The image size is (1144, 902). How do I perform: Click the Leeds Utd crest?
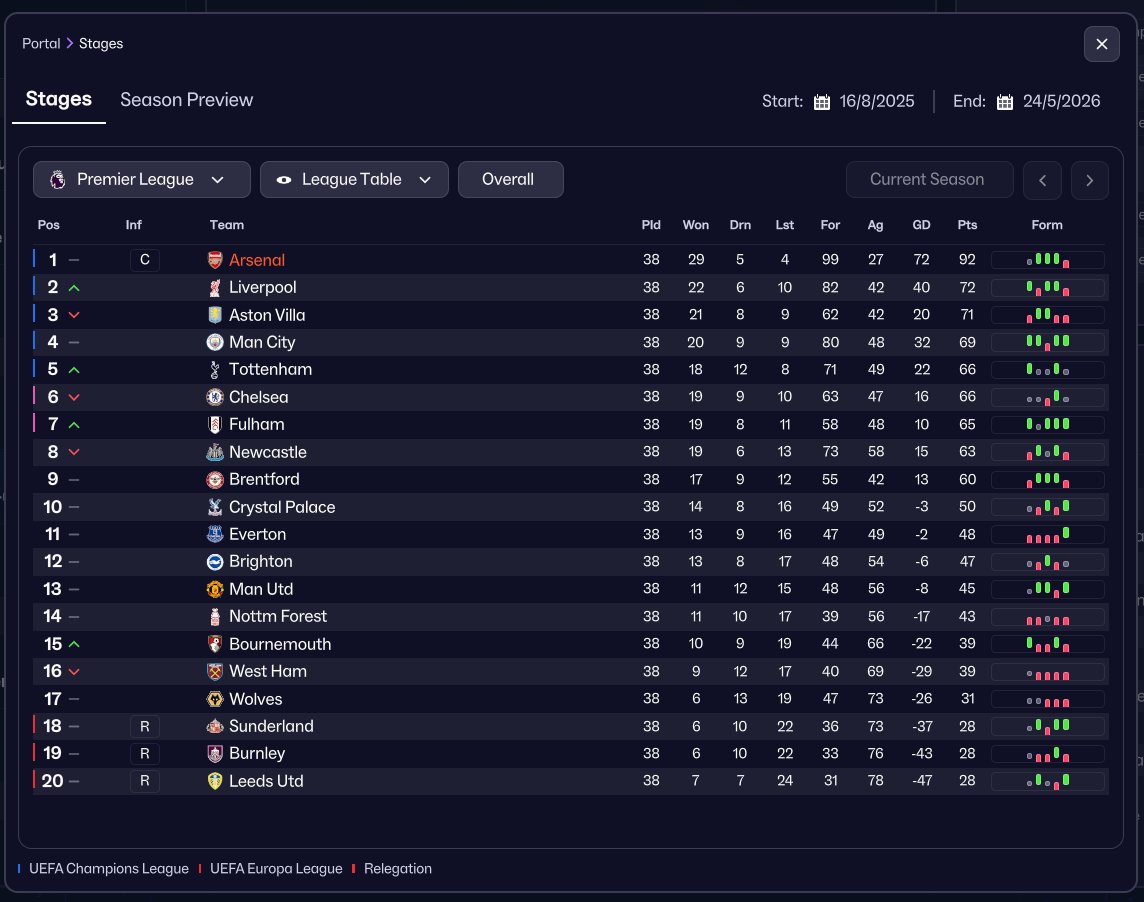[x=214, y=781]
